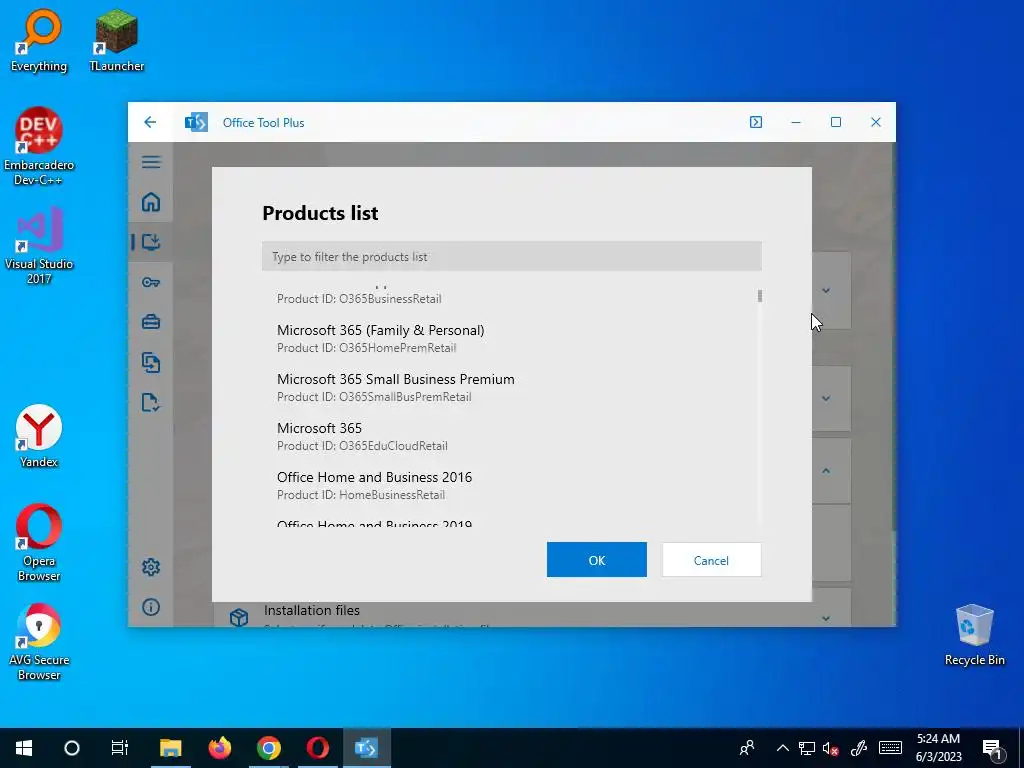This screenshot has height=768, width=1024.
Task: Cancel the Products list dialog
Action: tap(711, 560)
